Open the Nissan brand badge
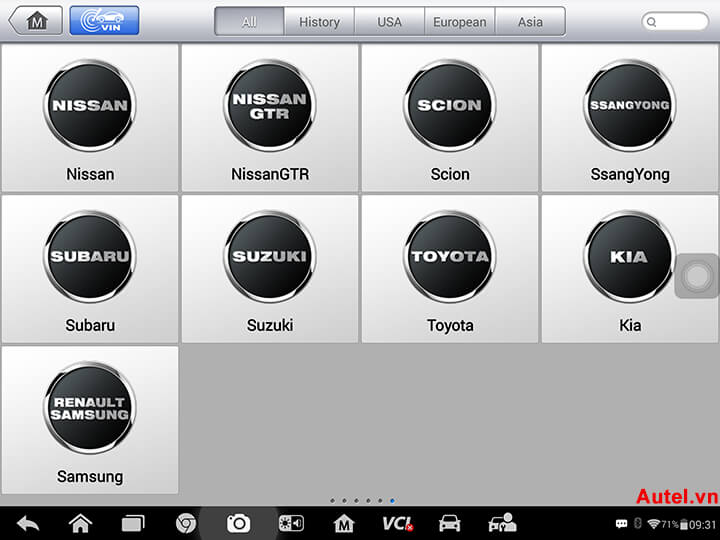Screen dimensions: 720x540 [x=90, y=106]
